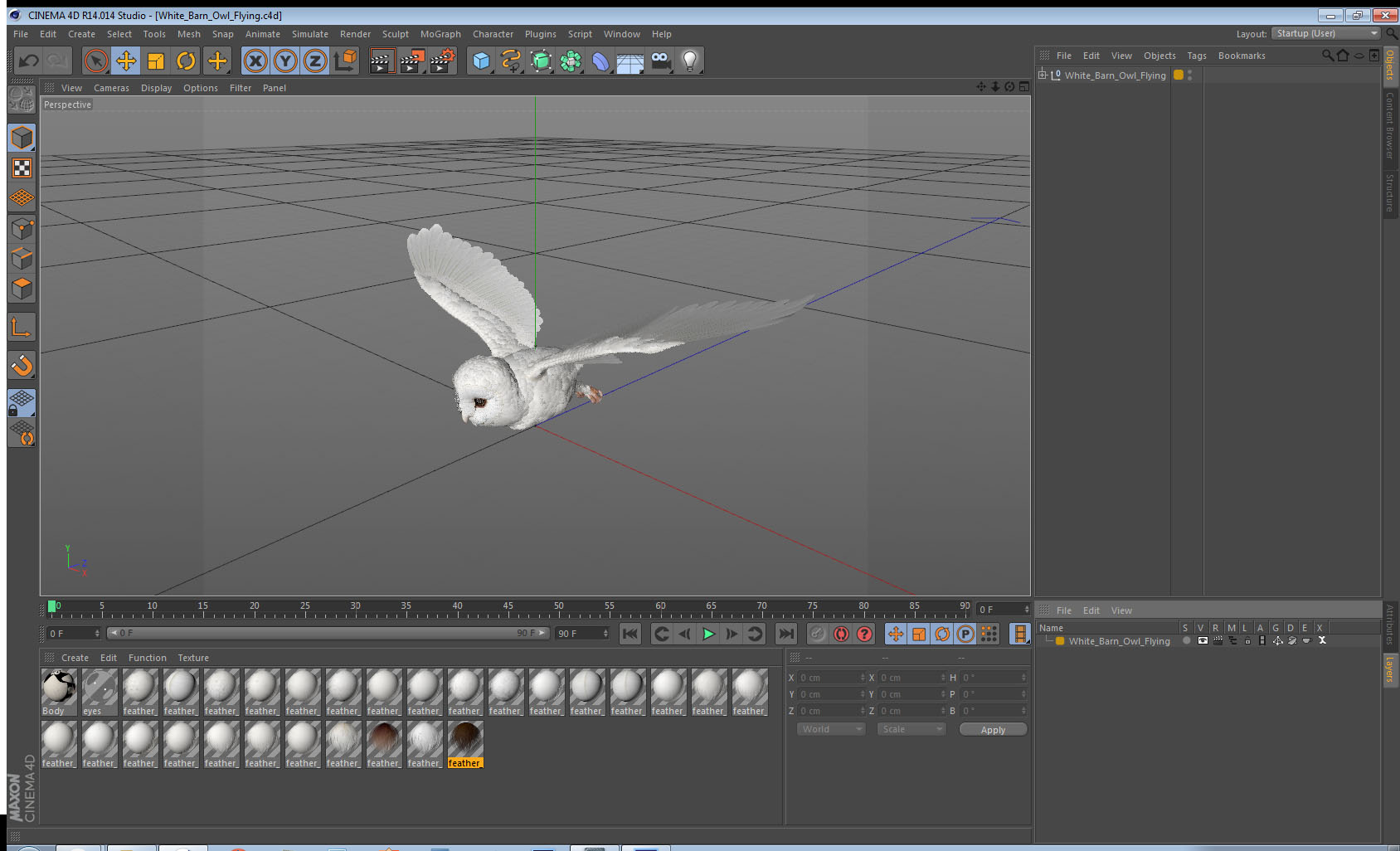
Task: Step to next frame
Action: pos(732,634)
